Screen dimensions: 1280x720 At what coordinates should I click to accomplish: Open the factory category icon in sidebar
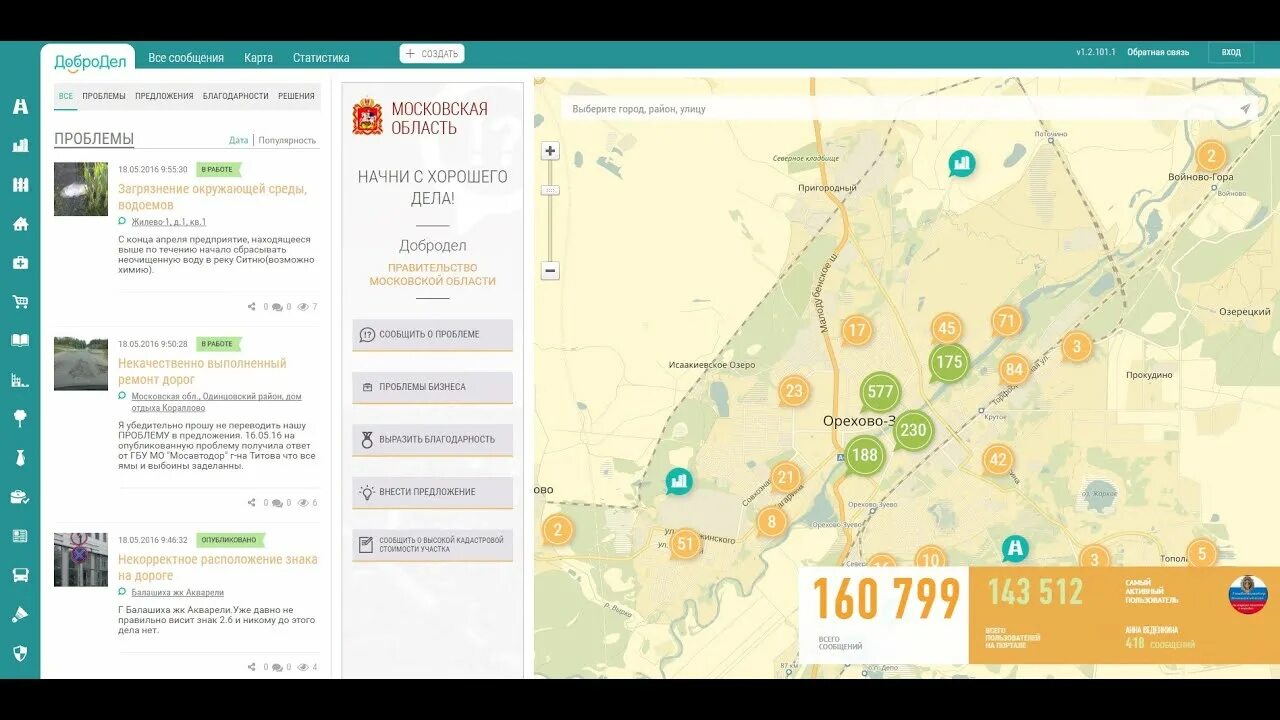[x=20, y=379]
